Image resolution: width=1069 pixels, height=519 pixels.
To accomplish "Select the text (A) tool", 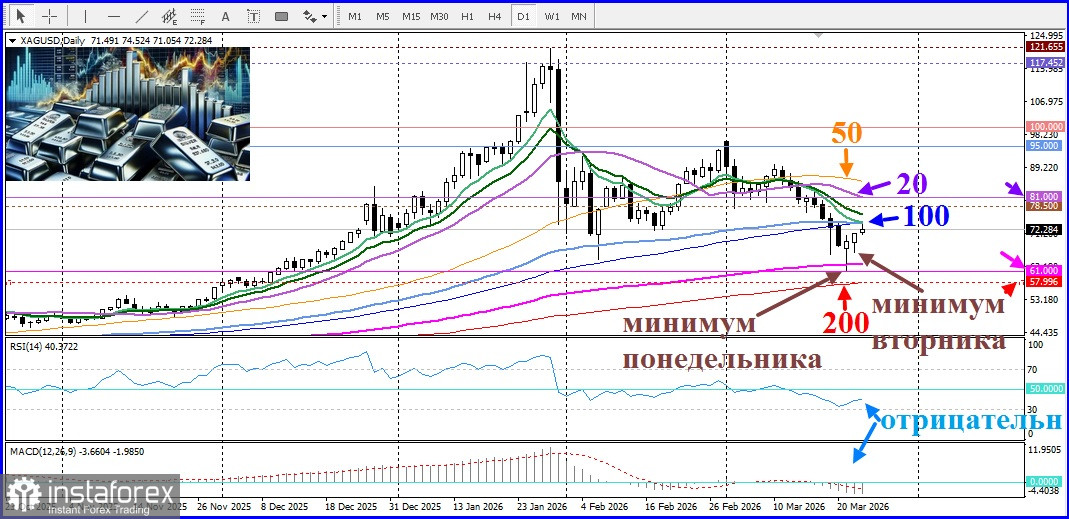I will [x=226, y=16].
